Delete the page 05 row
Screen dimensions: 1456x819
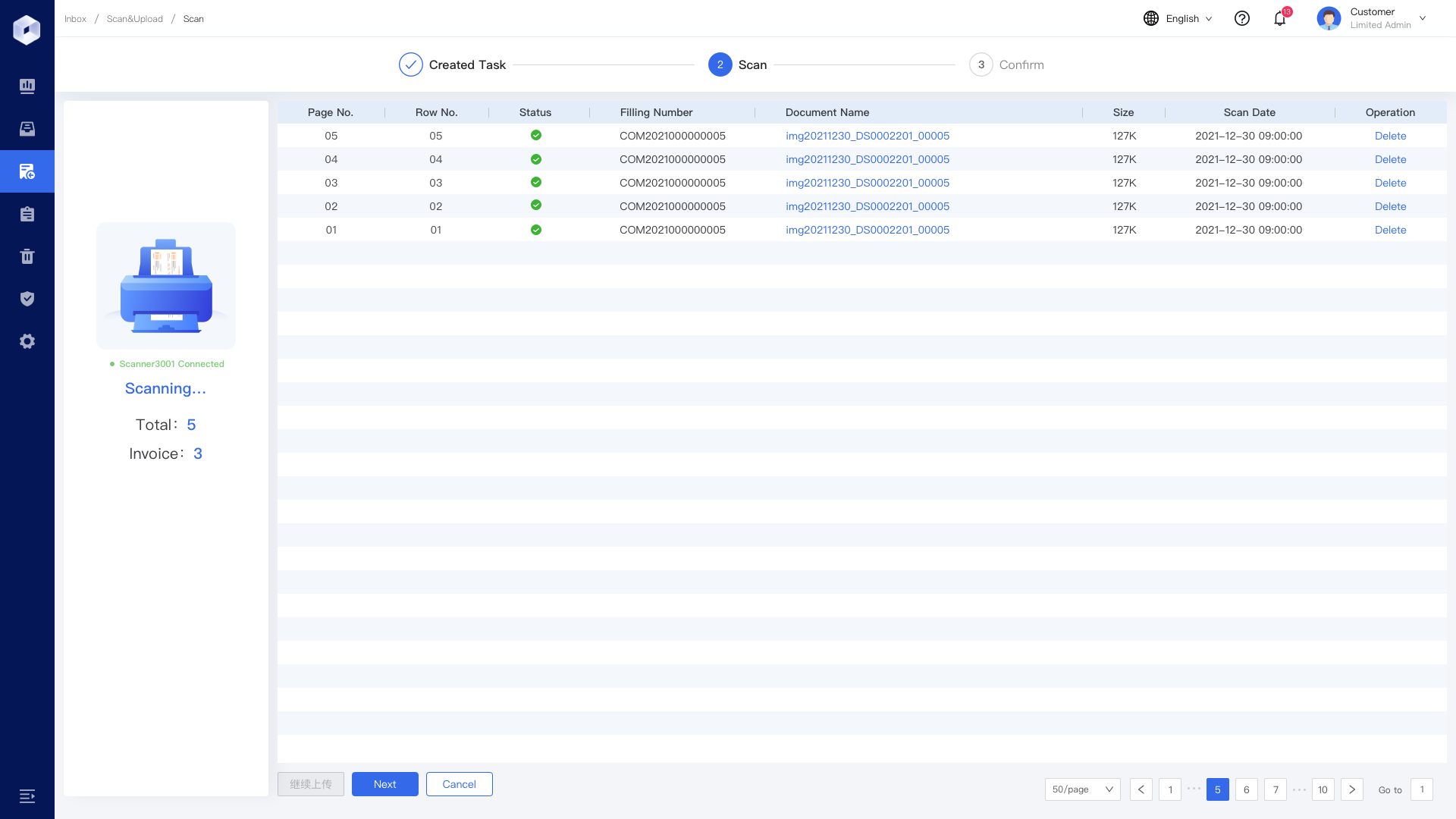click(x=1391, y=136)
